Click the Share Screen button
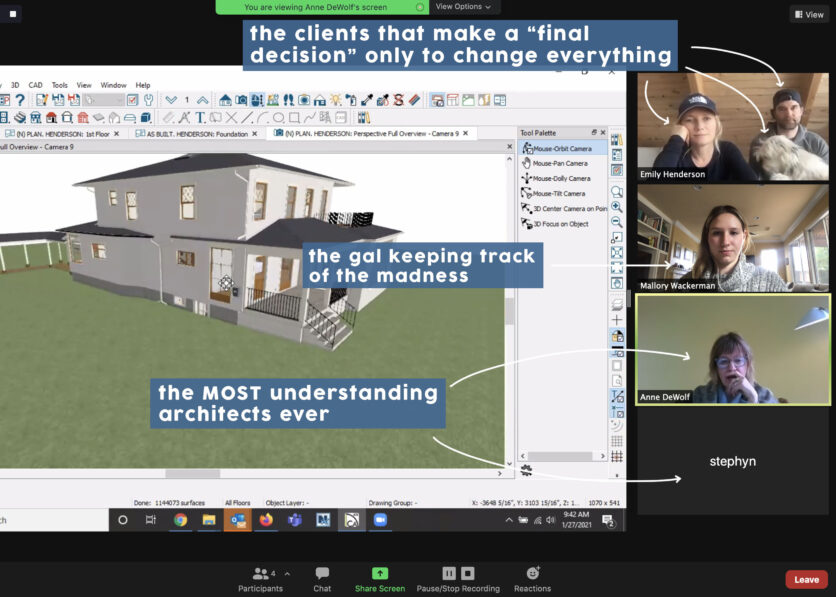Image resolution: width=836 pixels, height=597 pixels. (380, 579)
